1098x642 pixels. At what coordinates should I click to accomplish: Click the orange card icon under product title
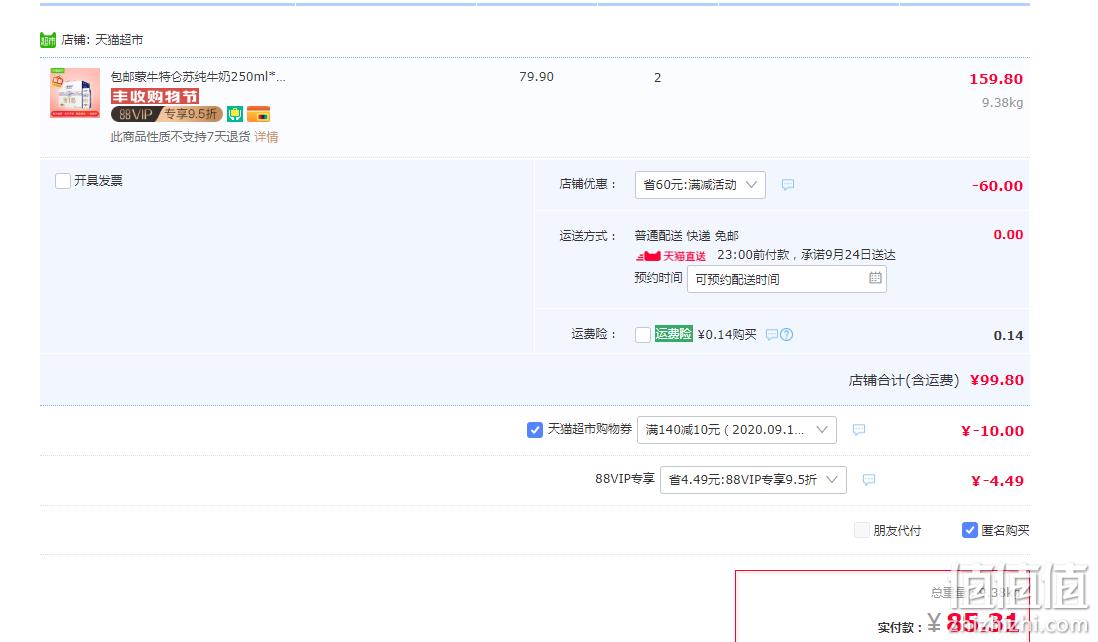[258, 114]
